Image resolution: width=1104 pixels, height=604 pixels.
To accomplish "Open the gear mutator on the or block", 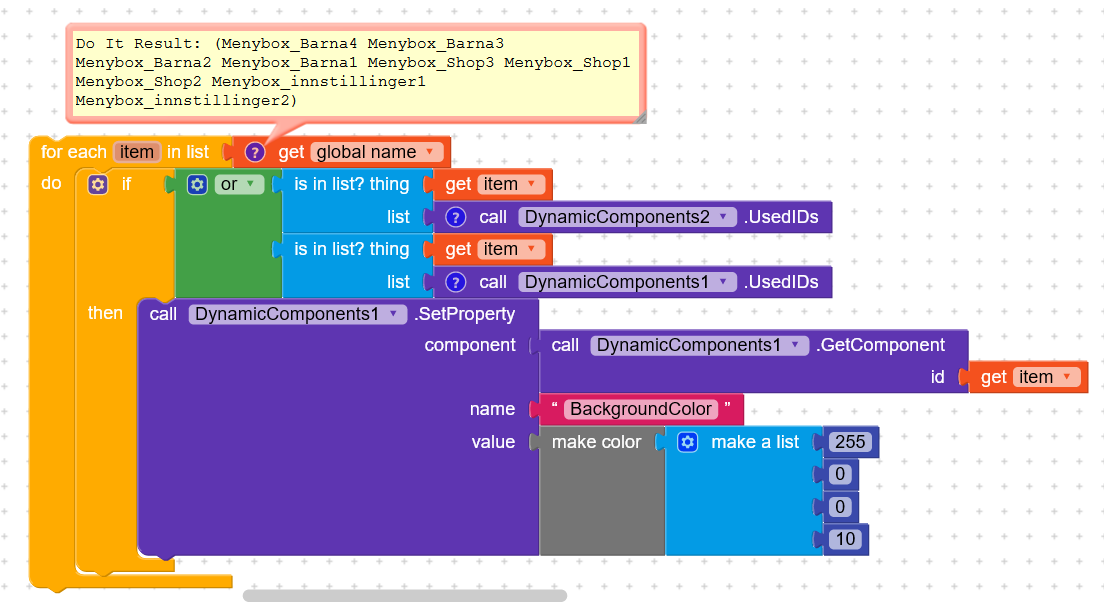I will 197,184.
